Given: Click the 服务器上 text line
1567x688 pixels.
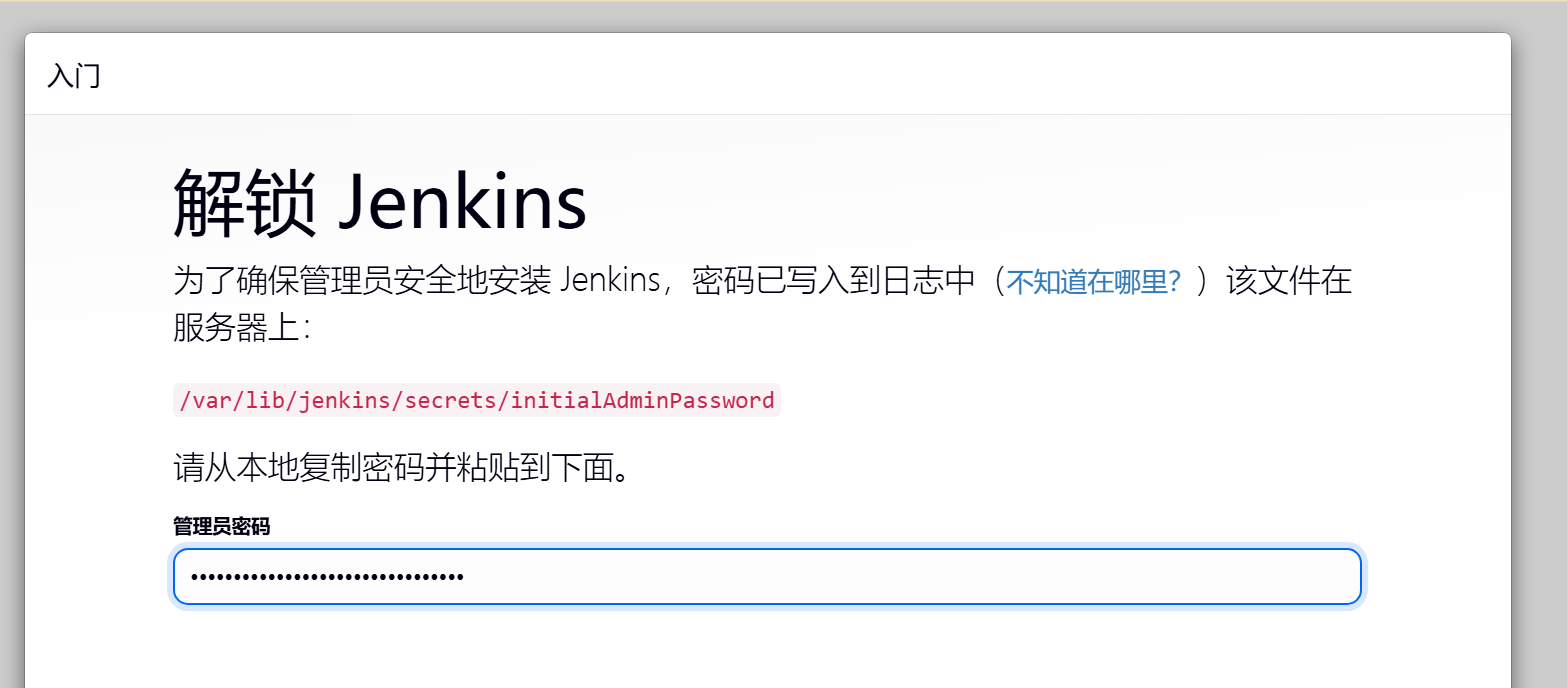Looking at the screenshot, I should click(242, 328).
